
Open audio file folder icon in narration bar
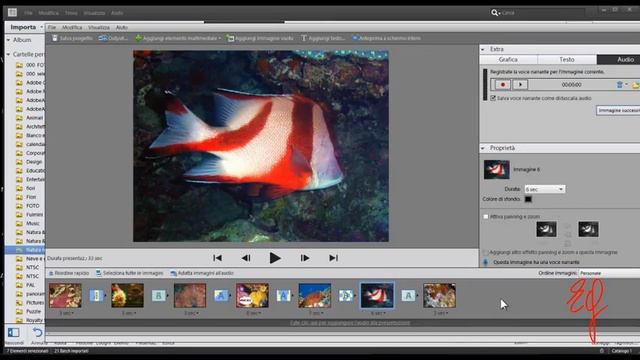[x=635, y=85]
